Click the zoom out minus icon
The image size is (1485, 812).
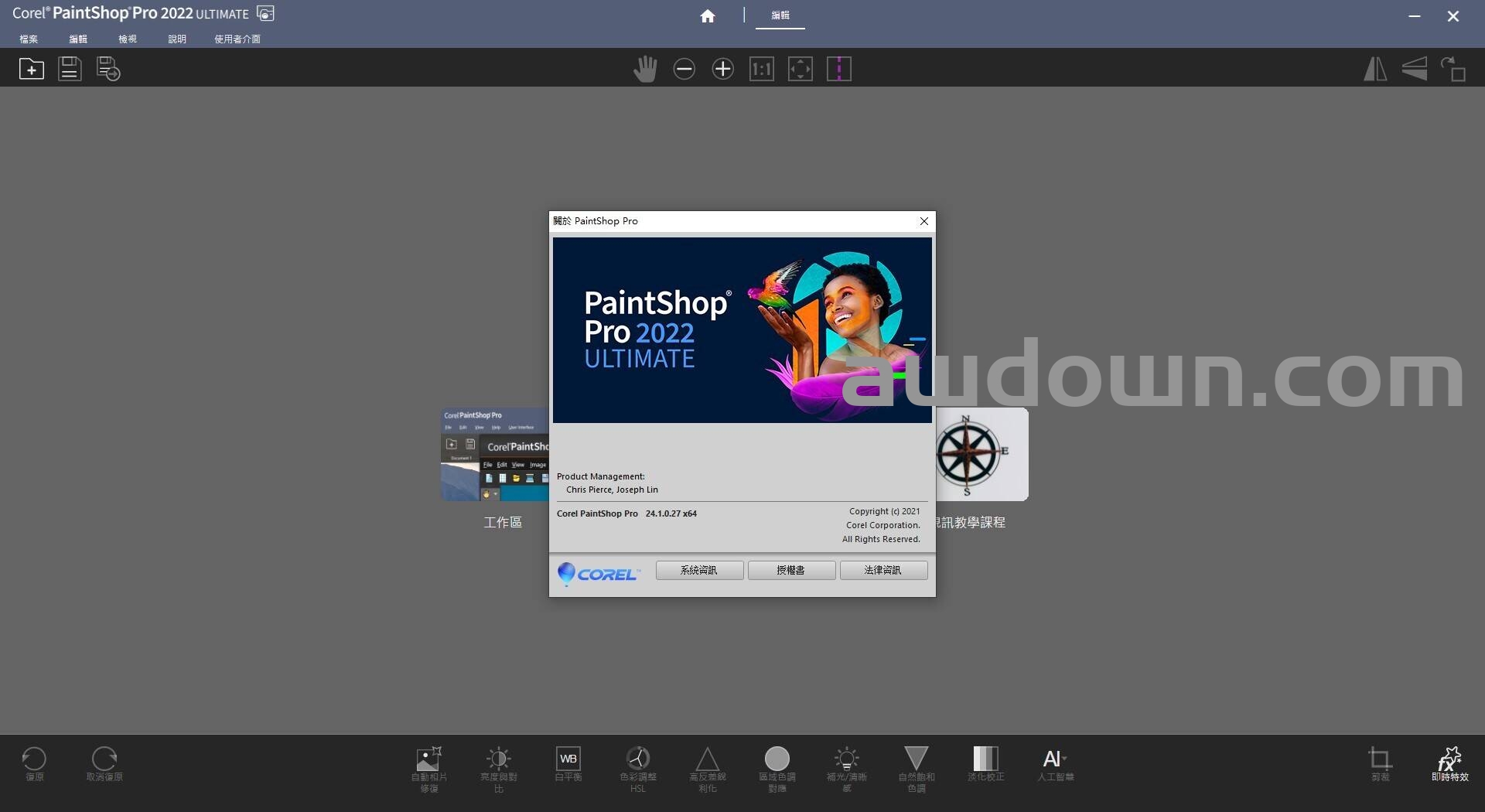[684, 69]
